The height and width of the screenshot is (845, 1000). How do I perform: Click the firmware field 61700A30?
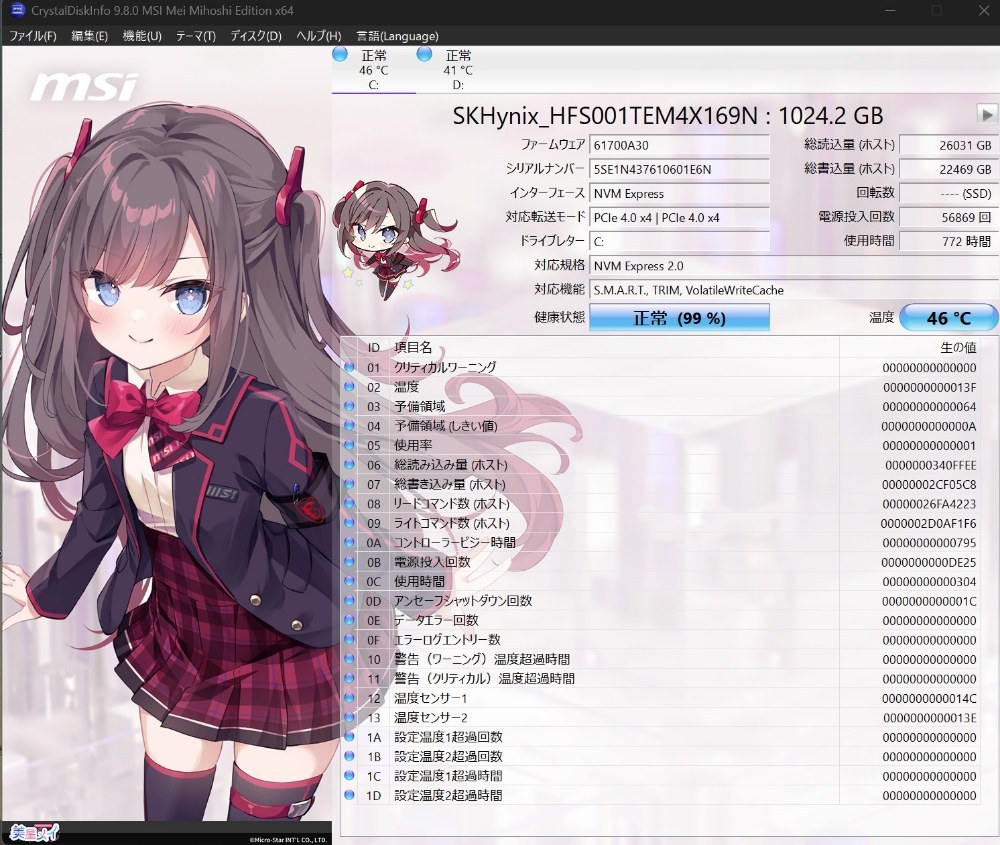pos(679,145)
